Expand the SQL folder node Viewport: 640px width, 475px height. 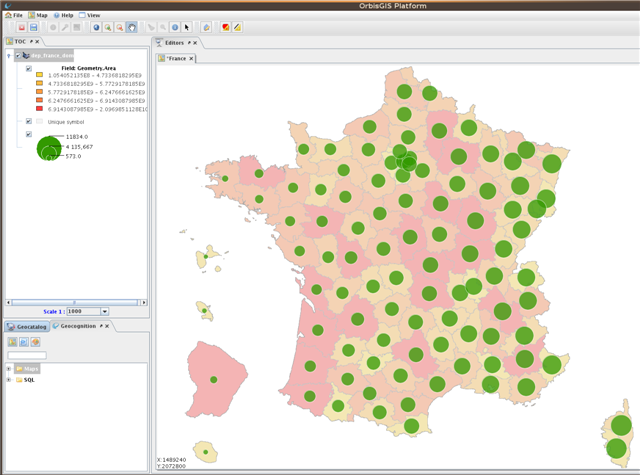(x=9, y=380)
